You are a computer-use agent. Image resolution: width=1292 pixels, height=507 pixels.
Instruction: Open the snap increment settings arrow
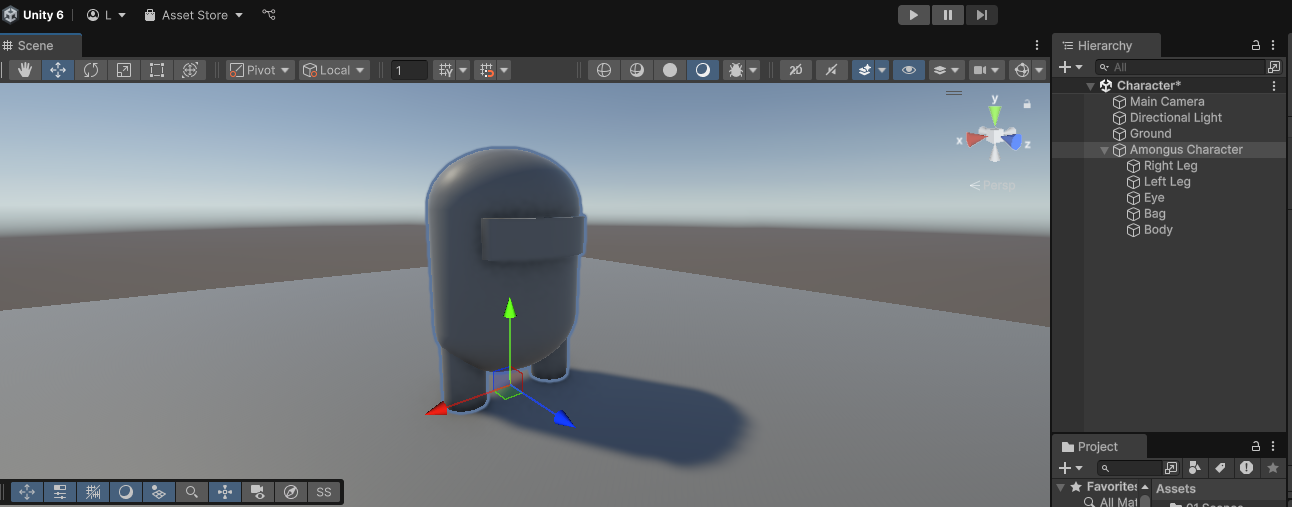pos(504,70)
